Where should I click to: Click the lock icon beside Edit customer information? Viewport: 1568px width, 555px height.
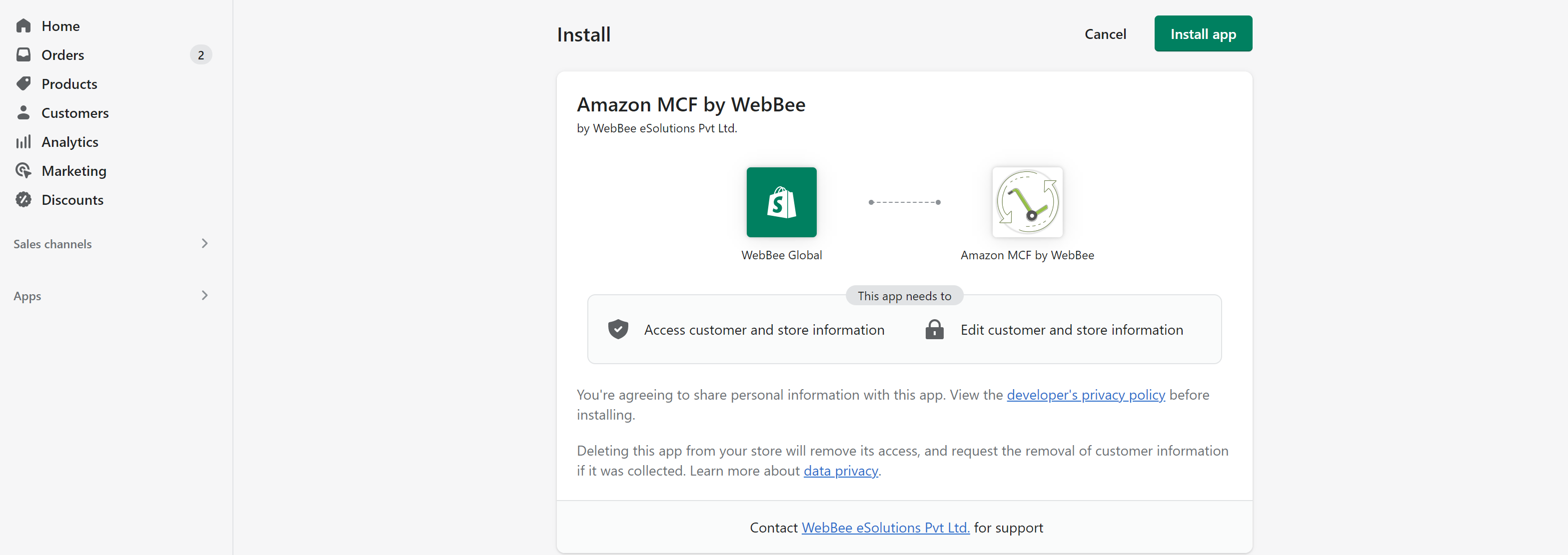pos(934,329)
